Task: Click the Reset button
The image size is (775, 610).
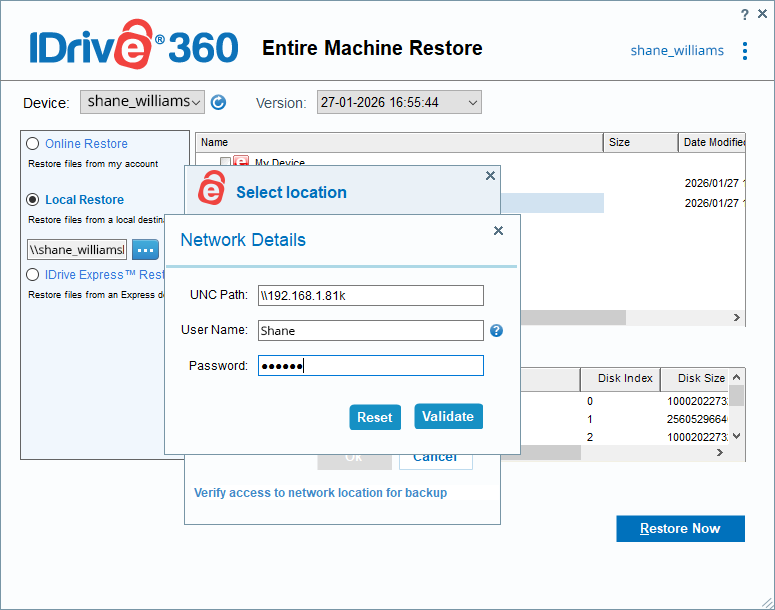Action: (374, 417)
